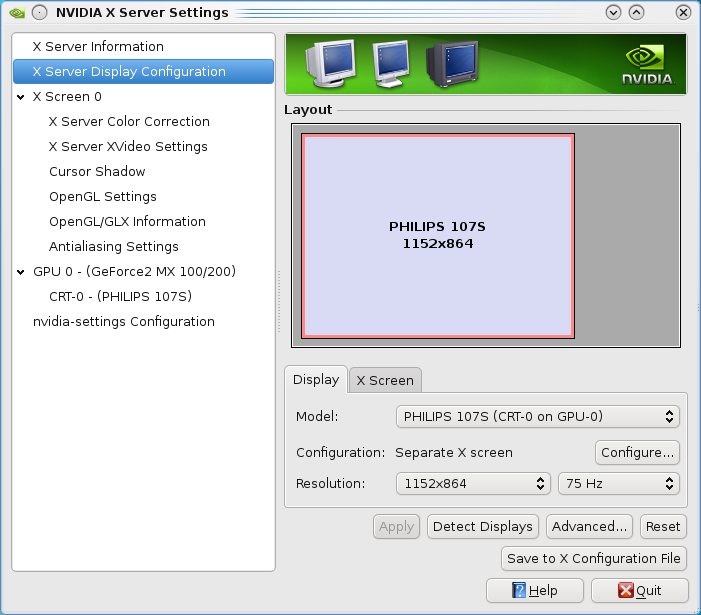The height and width of the screenshot is (615, 701).
Task: Switch to the X Screen tab
Action: point(385,380)
